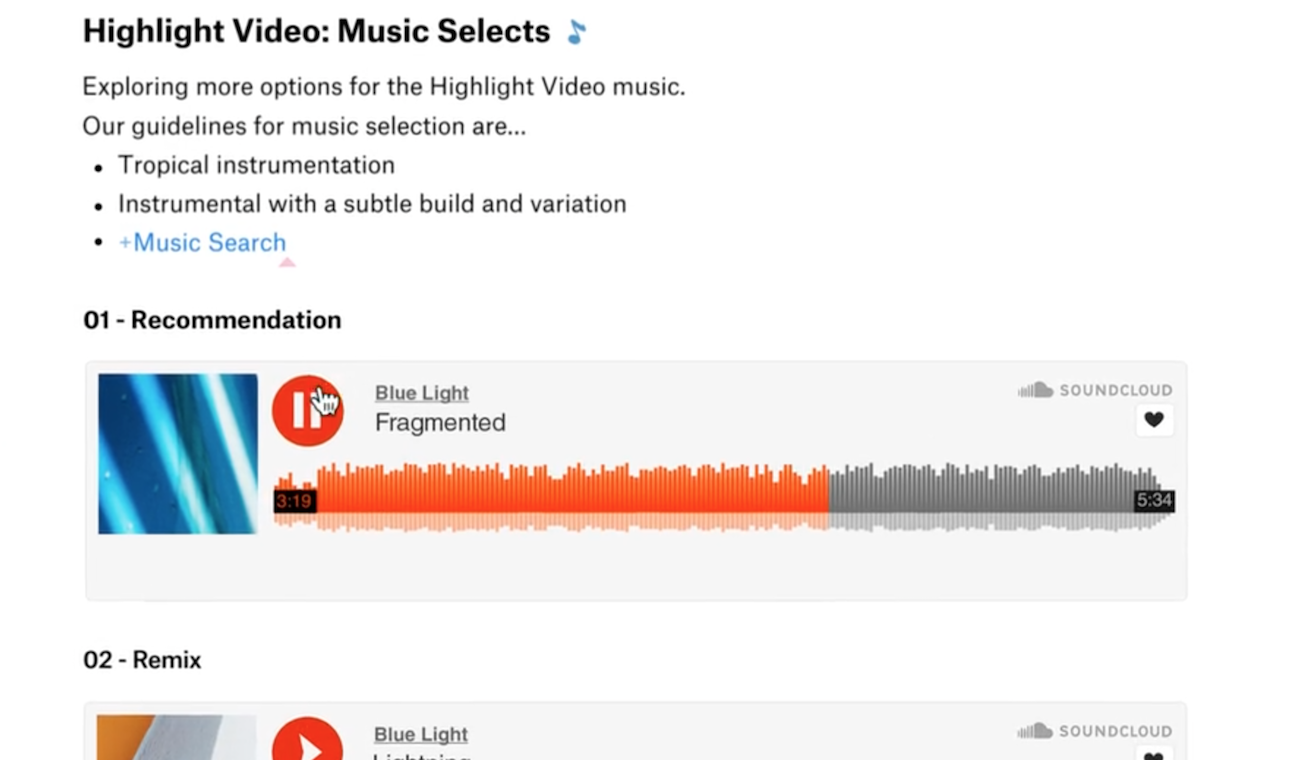This screenshot has height=760, width=1300.
Task: Click the SoundCloud logo on the Fragmented player
Action: (1095, 390)
